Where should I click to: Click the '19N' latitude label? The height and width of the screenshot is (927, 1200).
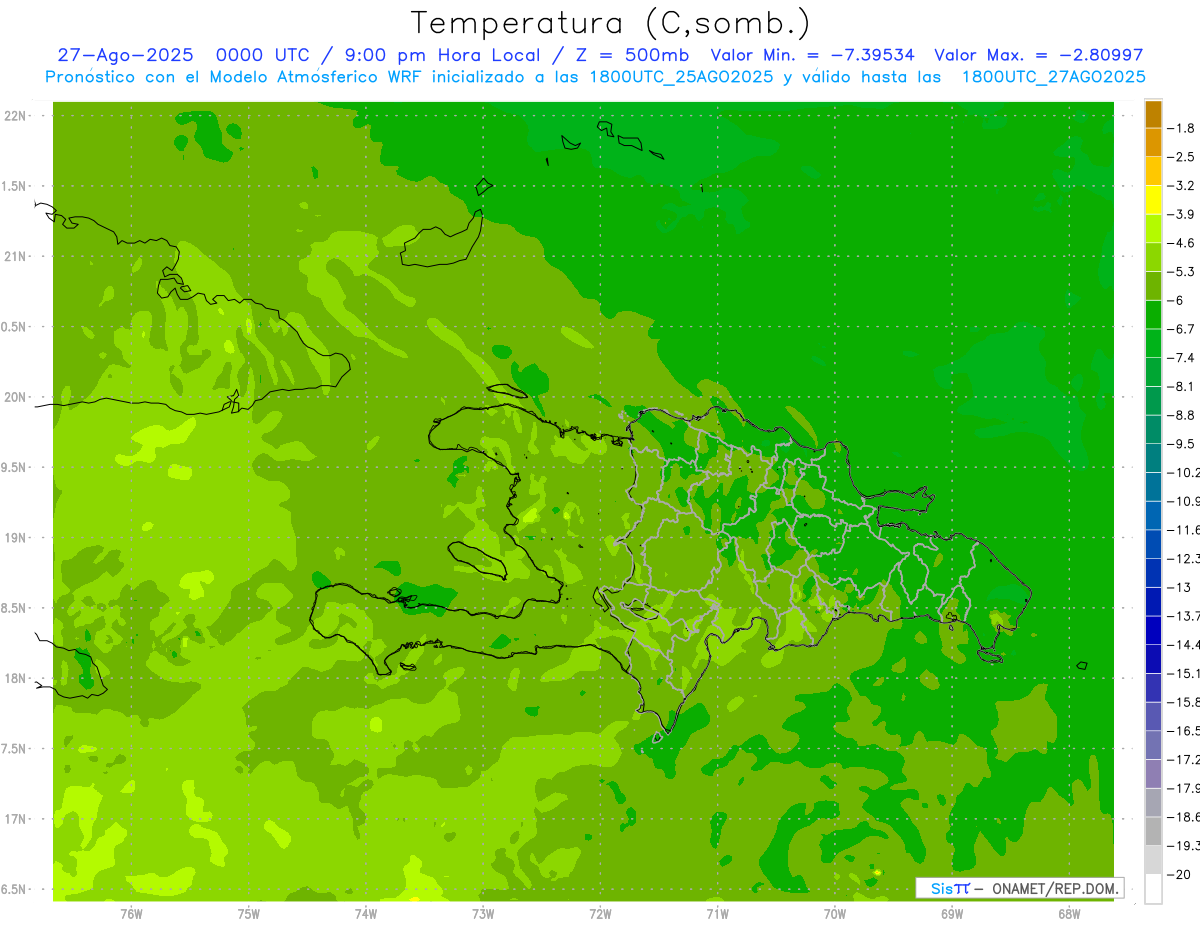pyautogui.click(x=15, y=538)
